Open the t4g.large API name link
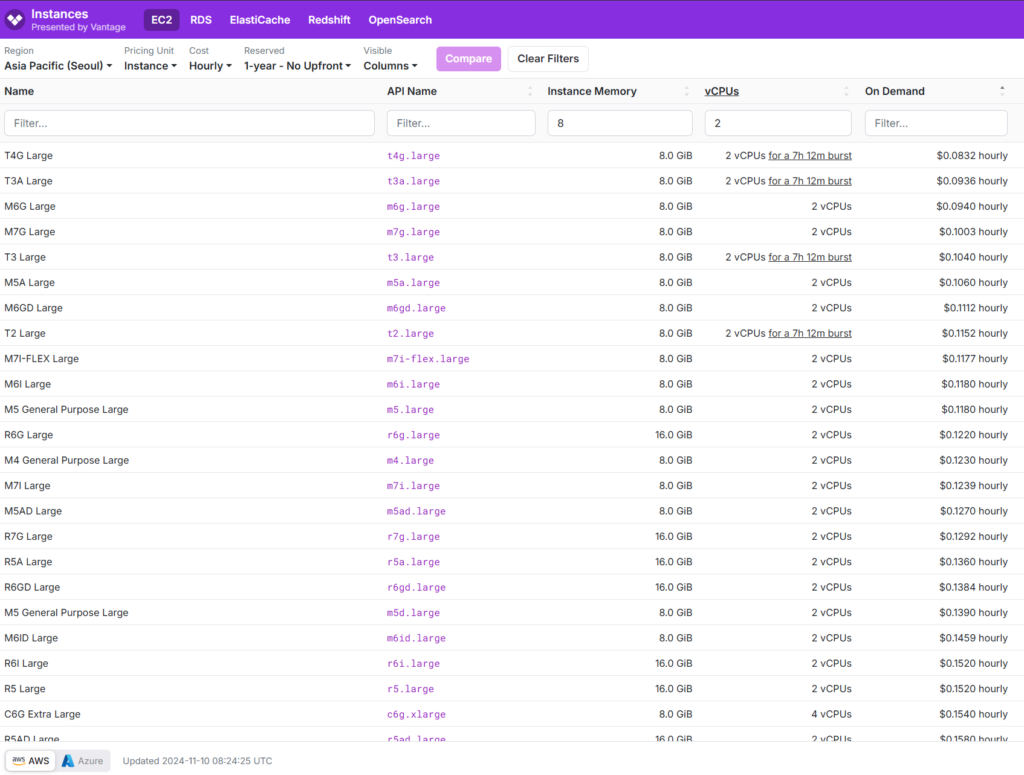This screenshot has height=775, width=1024. 413,156
